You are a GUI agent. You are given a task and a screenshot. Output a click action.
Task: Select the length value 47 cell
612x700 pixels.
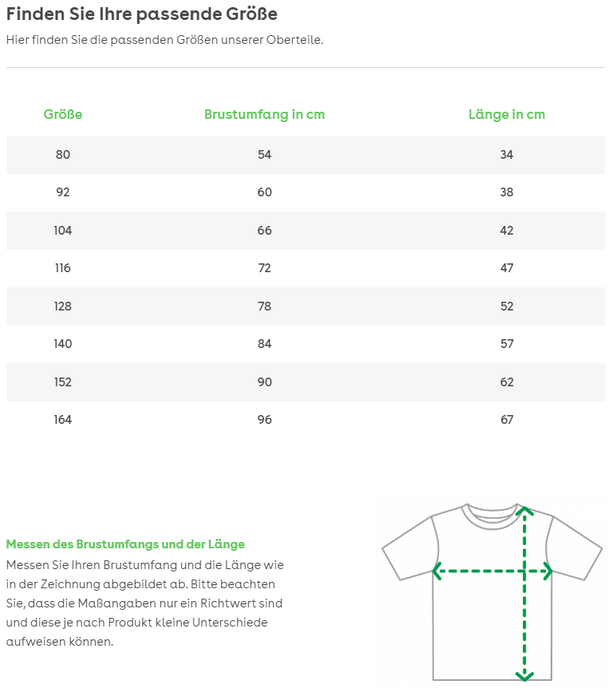point(506,268)
